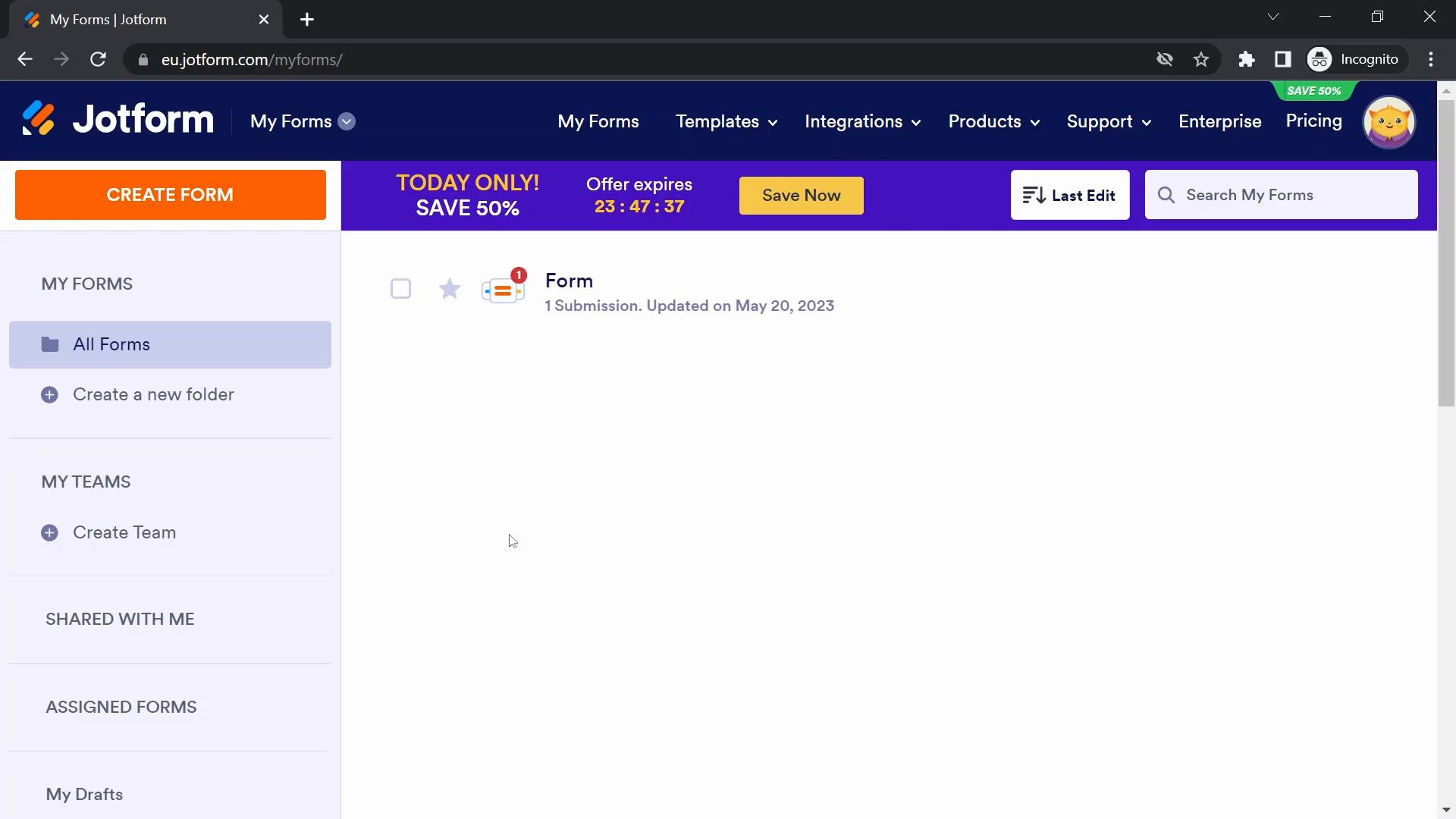This screenshot has width=1456, height=819.
Task: Select the Pricing menu item
Action: pyautogui.click(x=1314, y=121)
